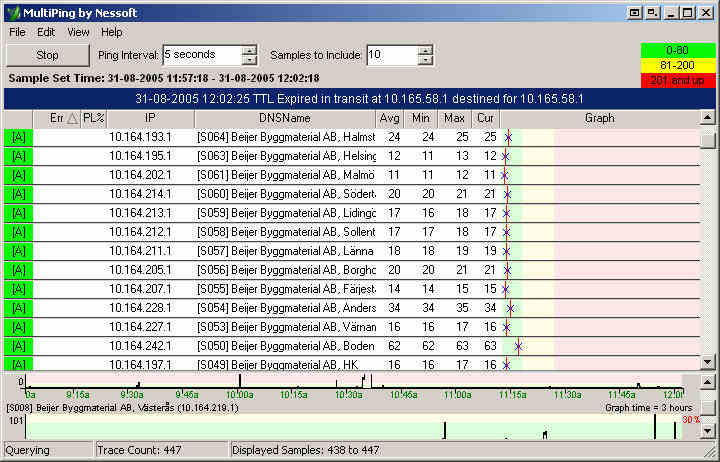Click the Västerås graph title text
The width and height of the screenshot is (720, 462).
[x=122, y=408]
